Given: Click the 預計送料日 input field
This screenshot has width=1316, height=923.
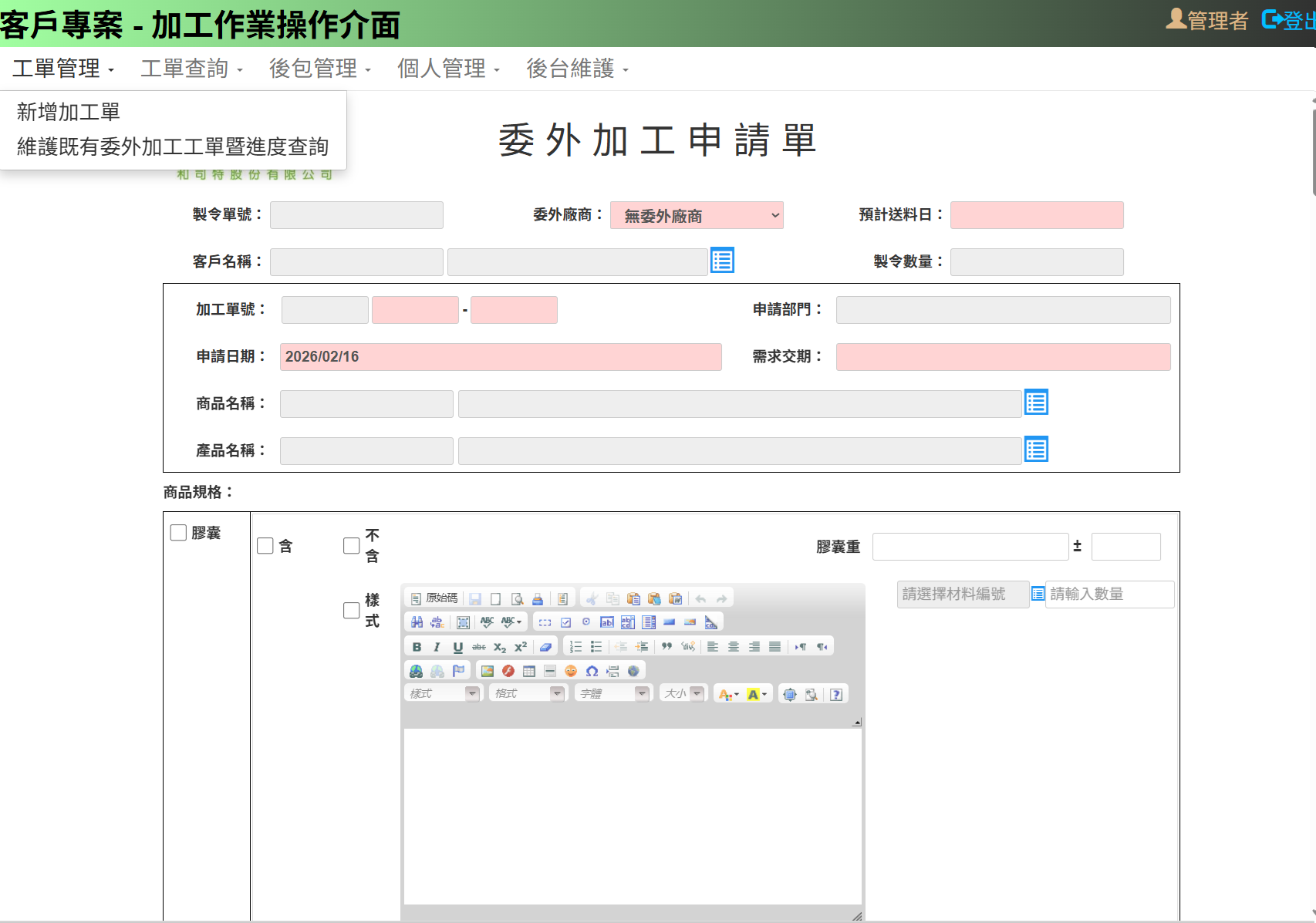Looking at the screenshot, I should click(x=1037, y=215).
